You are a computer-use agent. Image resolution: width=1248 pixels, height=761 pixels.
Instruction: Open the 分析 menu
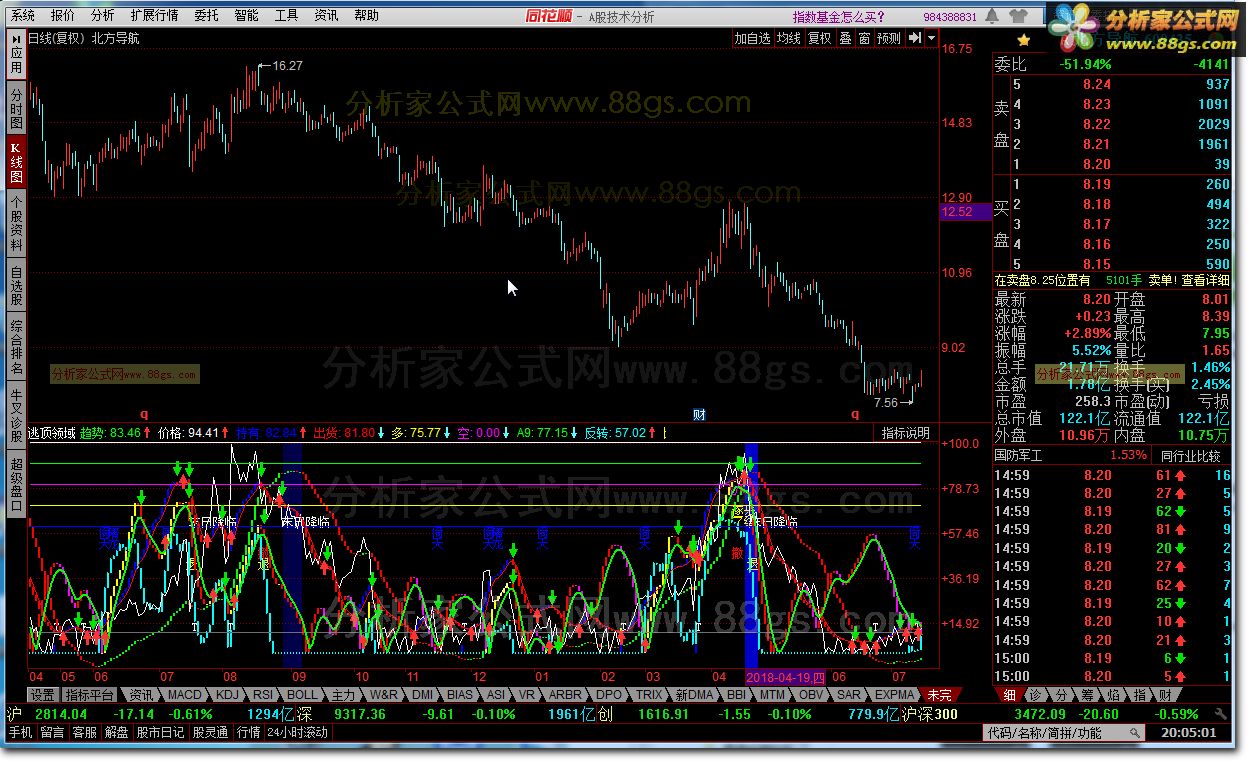point(102,16)
